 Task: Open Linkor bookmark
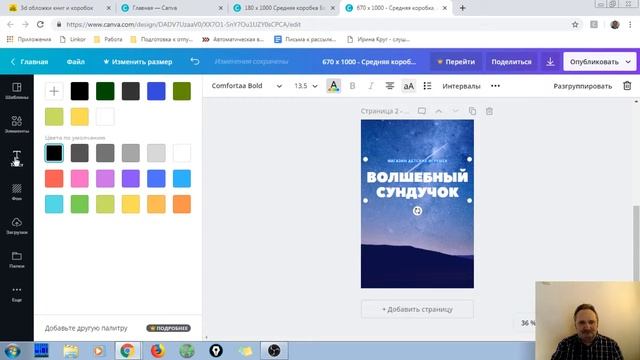click(73, 40)
